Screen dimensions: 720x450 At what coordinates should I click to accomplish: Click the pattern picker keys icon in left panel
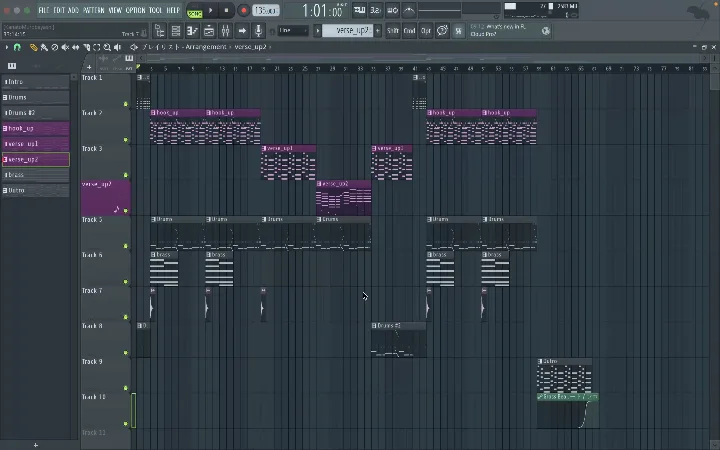(x=12, y=66)
